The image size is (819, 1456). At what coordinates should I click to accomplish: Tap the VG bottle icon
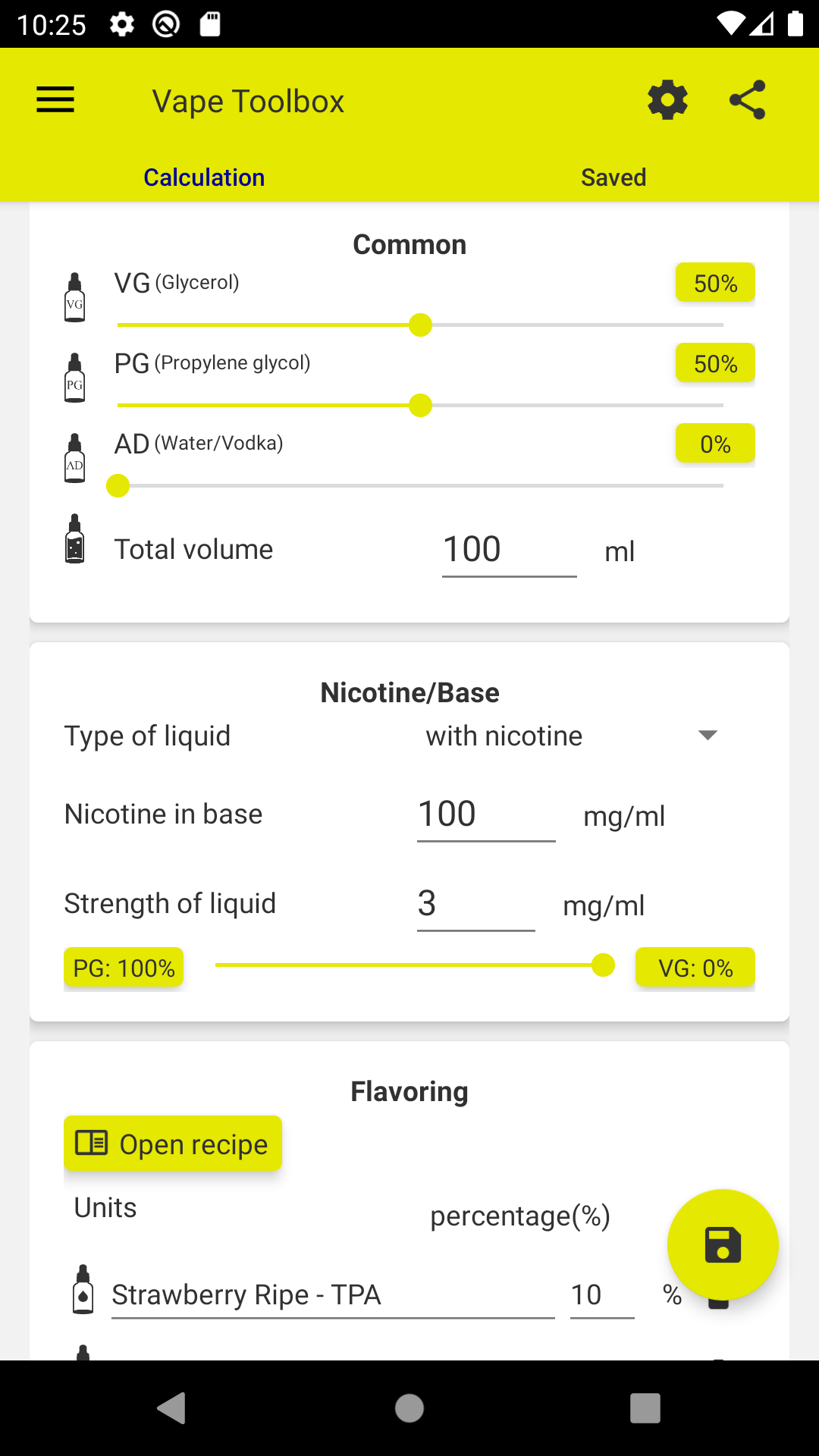click(74, 297)
